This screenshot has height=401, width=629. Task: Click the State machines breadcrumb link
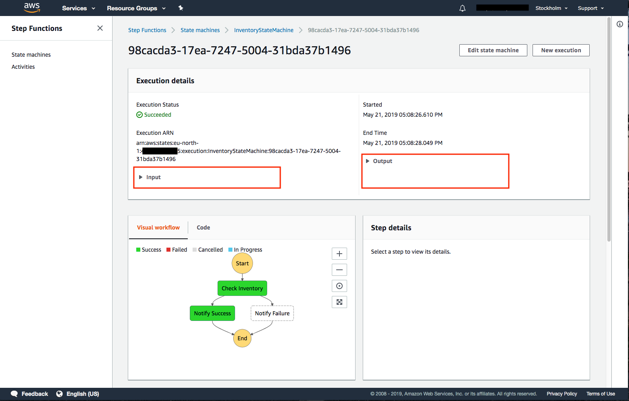[x=200, y=30]
